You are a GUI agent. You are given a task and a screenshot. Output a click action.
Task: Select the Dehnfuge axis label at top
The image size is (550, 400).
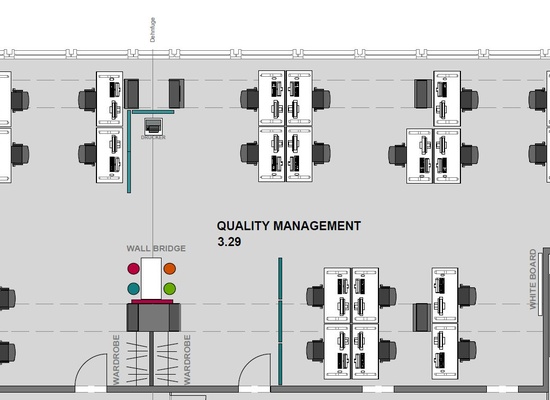click(x=153, y=30)
